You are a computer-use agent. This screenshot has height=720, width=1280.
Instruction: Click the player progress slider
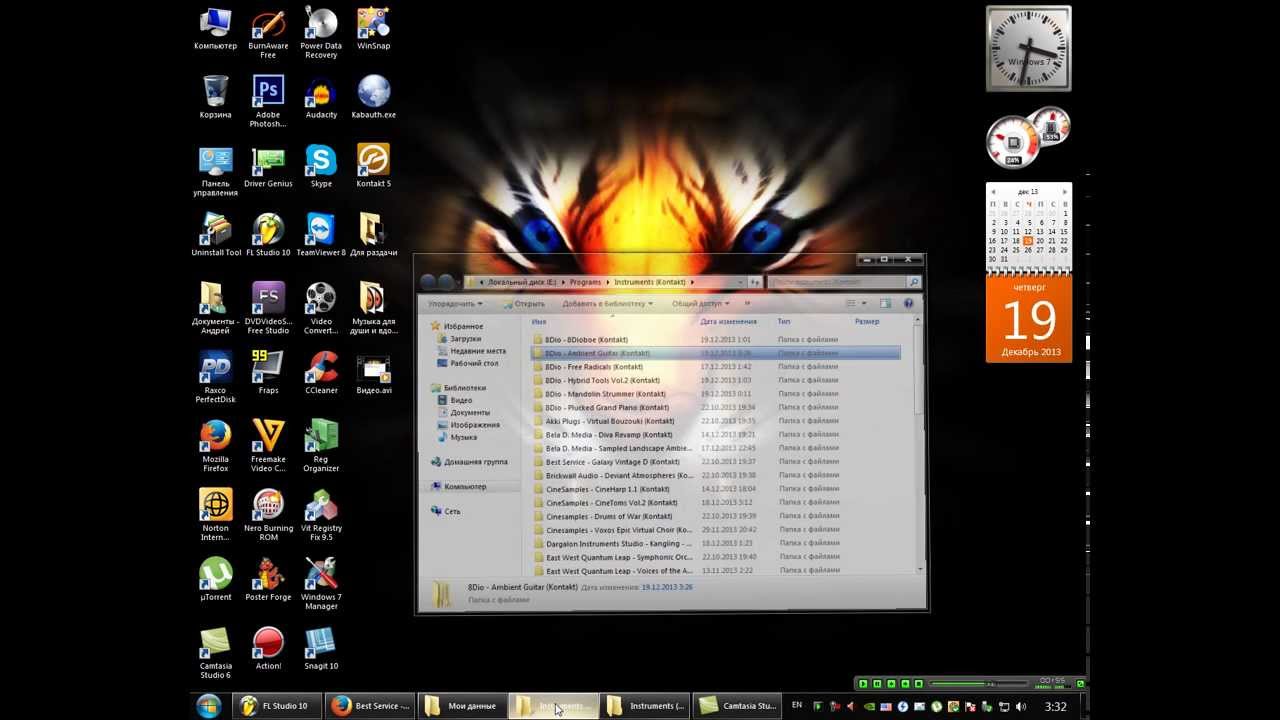(x=978, y=684)
